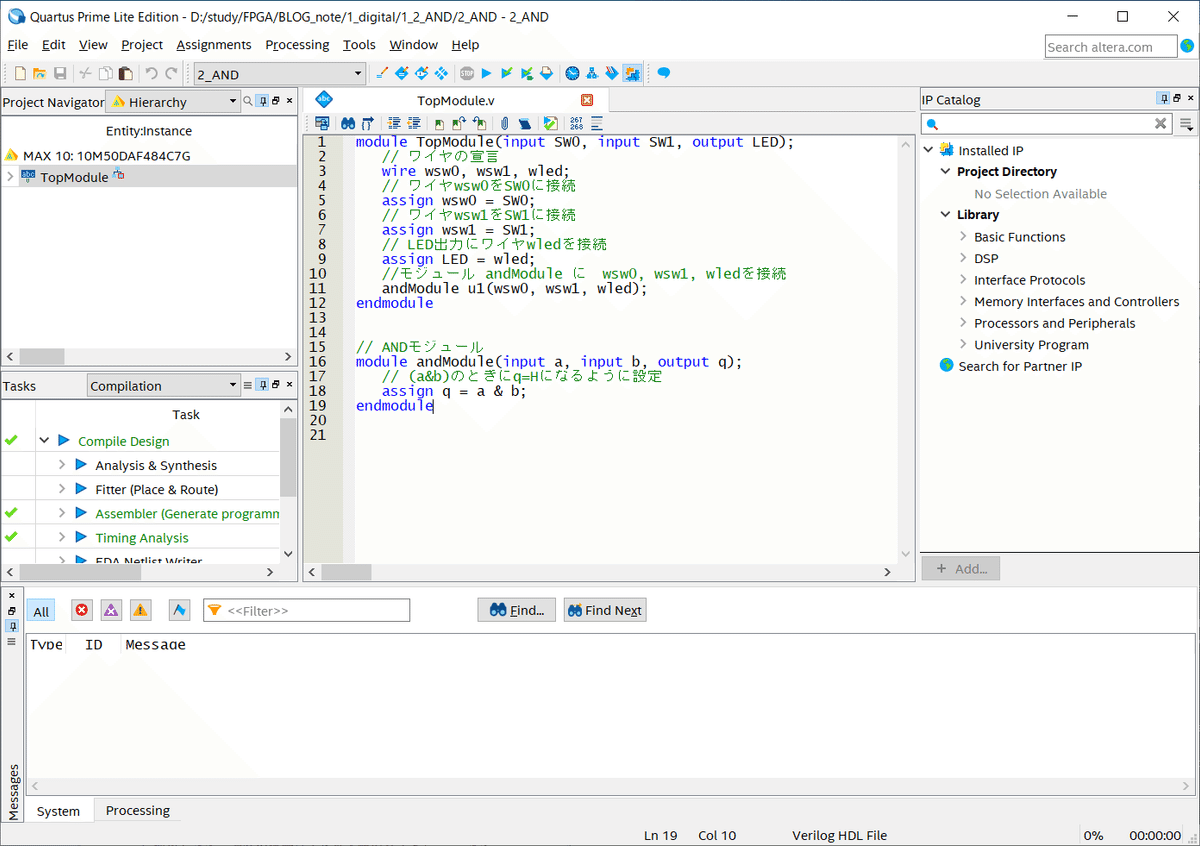Click the paperclip icon in editor toolbar
1200x846 pixels.
pyautogui.click(x=504, y=123)
